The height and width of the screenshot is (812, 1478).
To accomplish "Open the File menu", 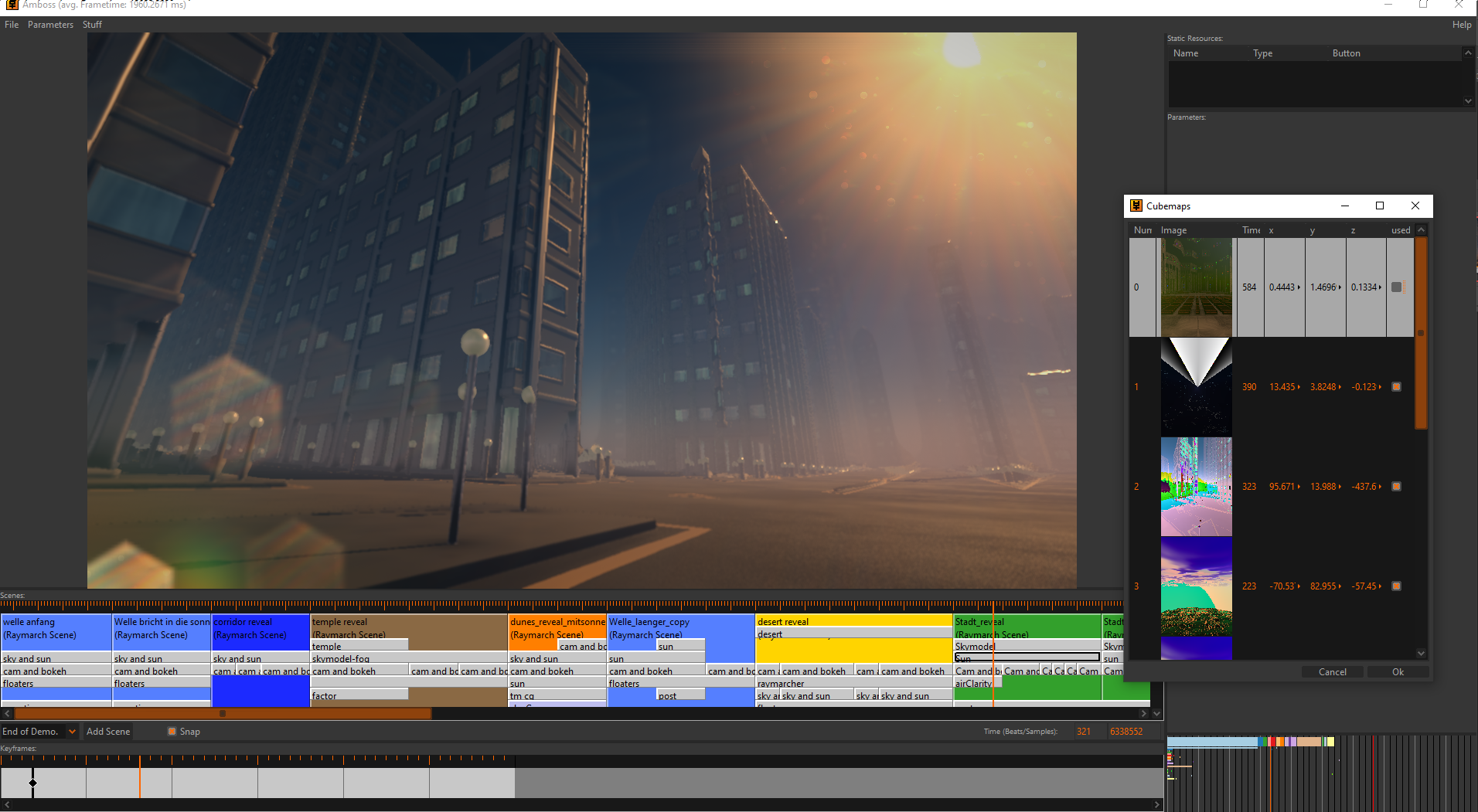I will (x=12, y=25).
